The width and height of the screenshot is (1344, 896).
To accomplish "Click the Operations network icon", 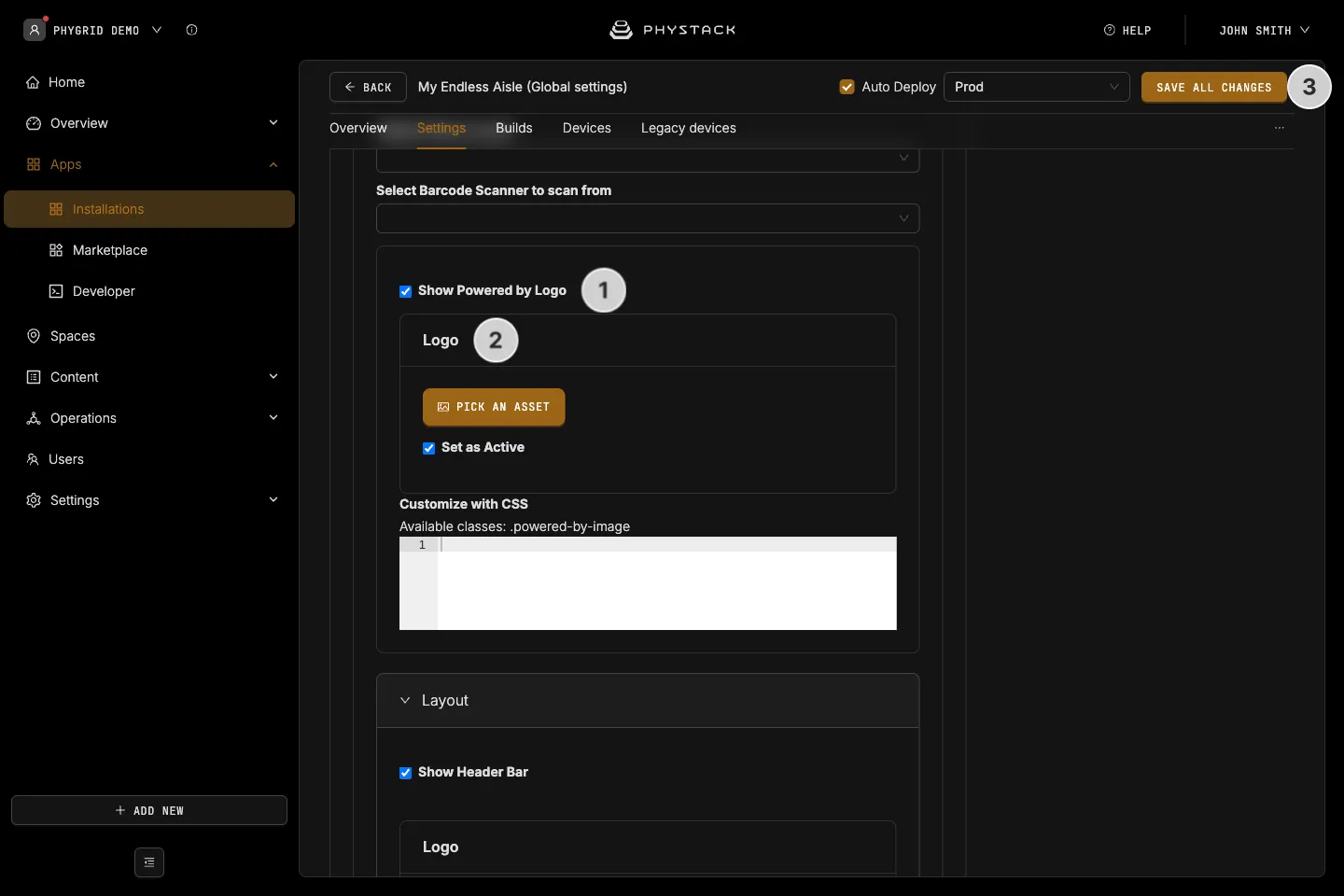I will coord(34,418).
